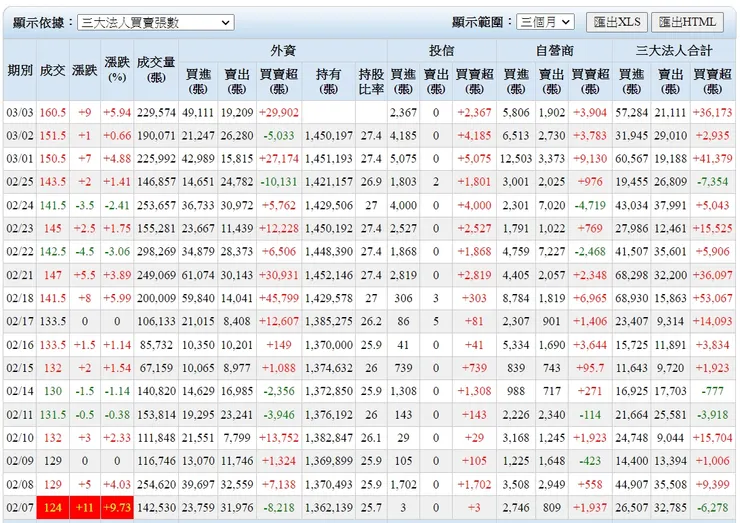Image resolution: width=740 pixels, height=523 pixels.
Task: Select the 03/03 date cell
Action: pos(20,112)
